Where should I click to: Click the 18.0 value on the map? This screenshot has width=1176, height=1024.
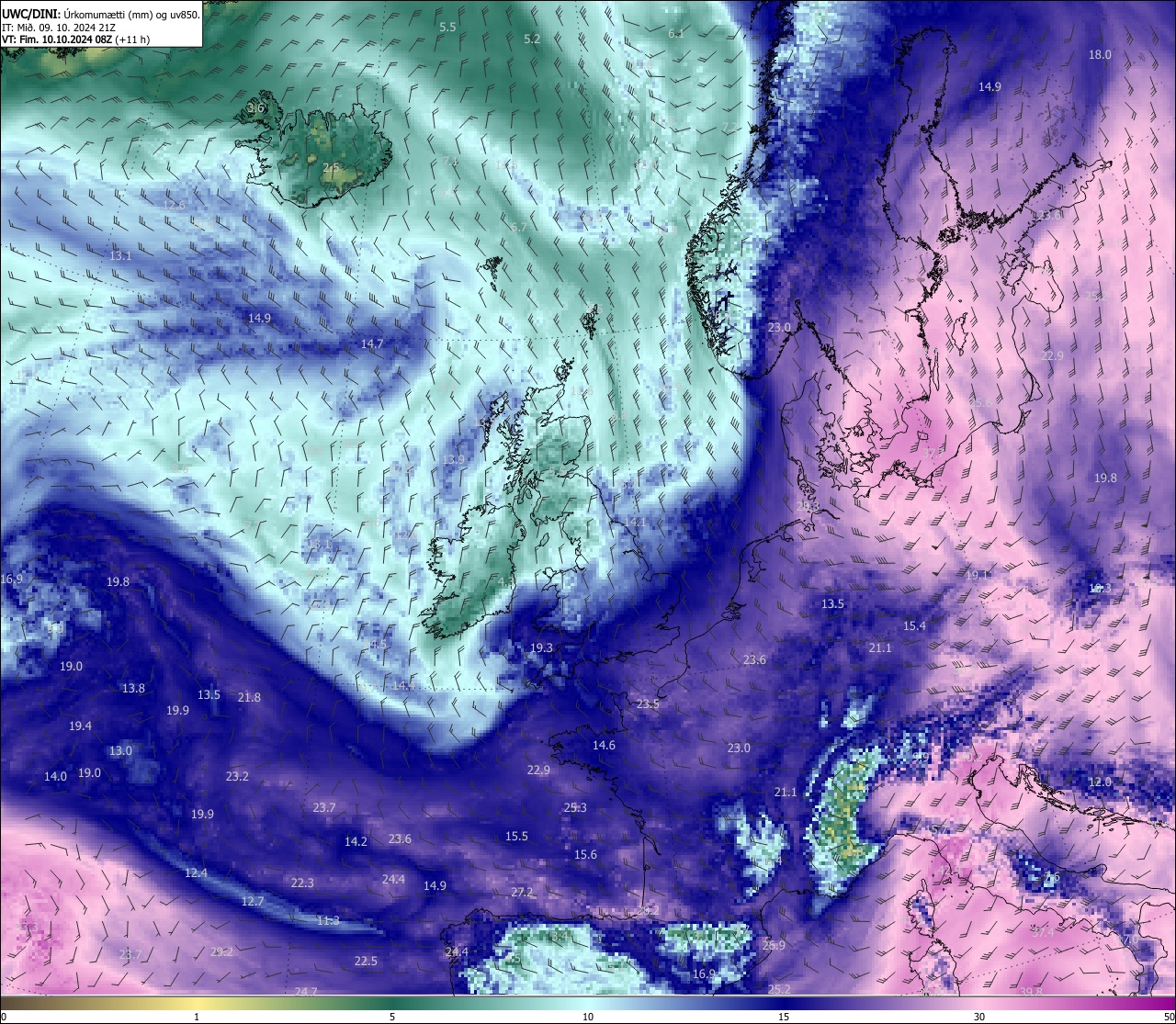tap(1100, 54)
